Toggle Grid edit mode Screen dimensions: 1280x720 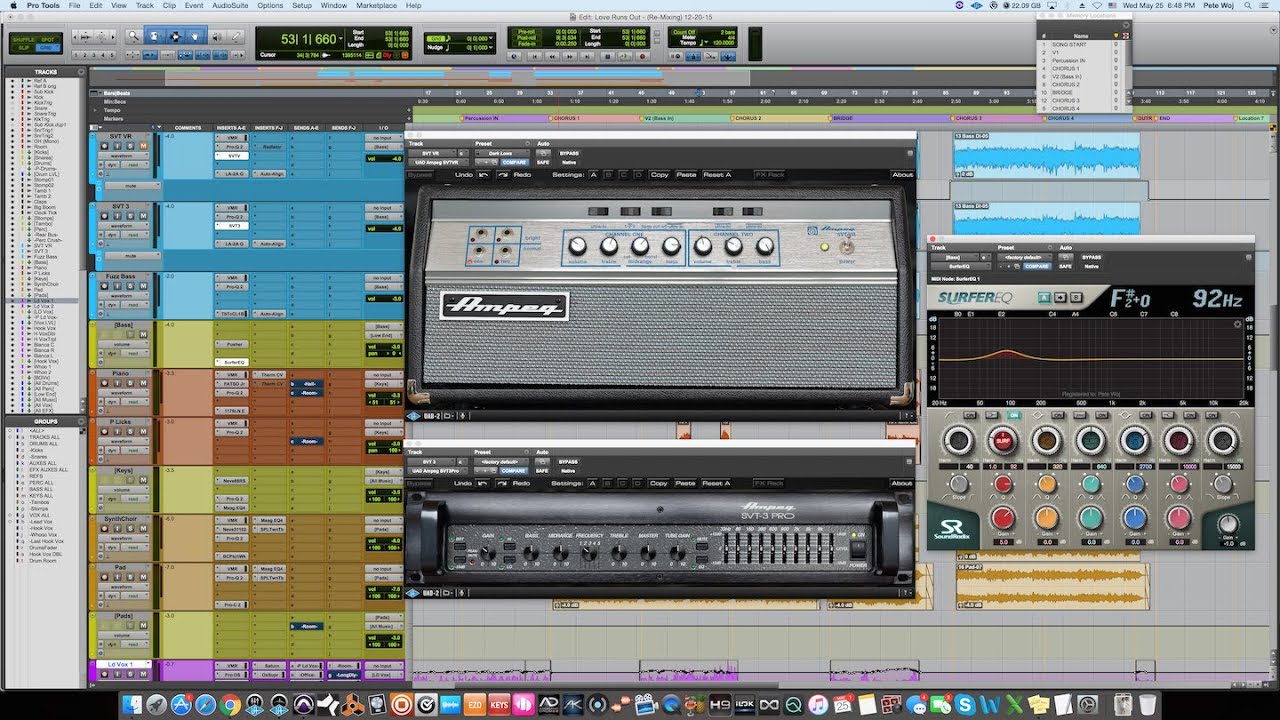click(48, 47)
